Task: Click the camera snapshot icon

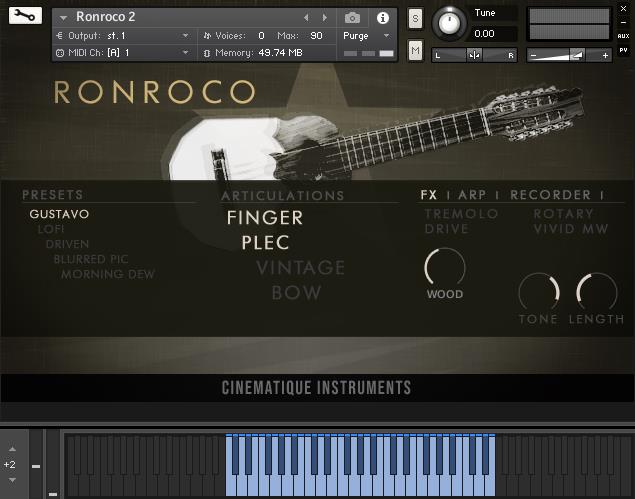Action: (352, 18)
